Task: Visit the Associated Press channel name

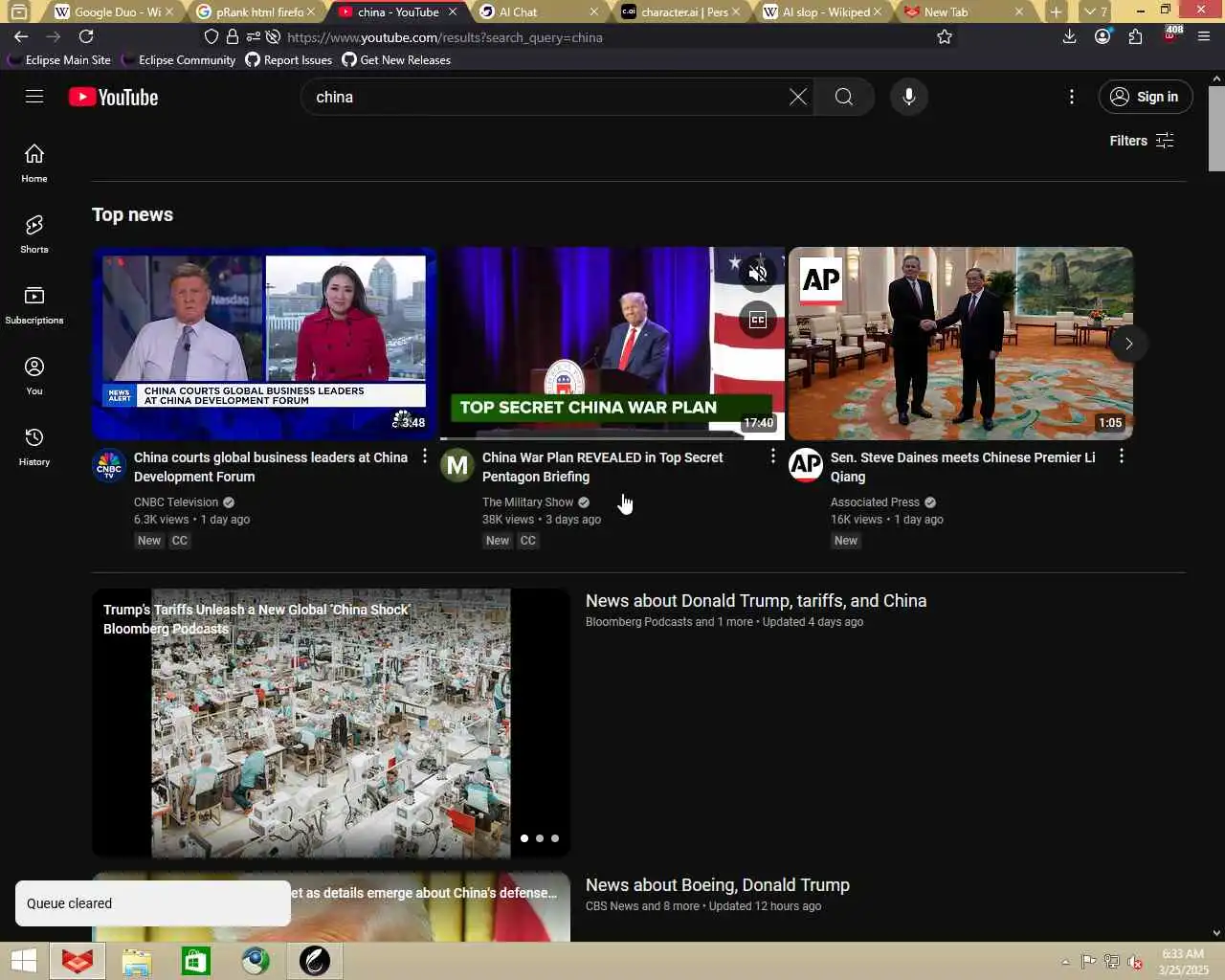Action: click(x=875, y=502)
